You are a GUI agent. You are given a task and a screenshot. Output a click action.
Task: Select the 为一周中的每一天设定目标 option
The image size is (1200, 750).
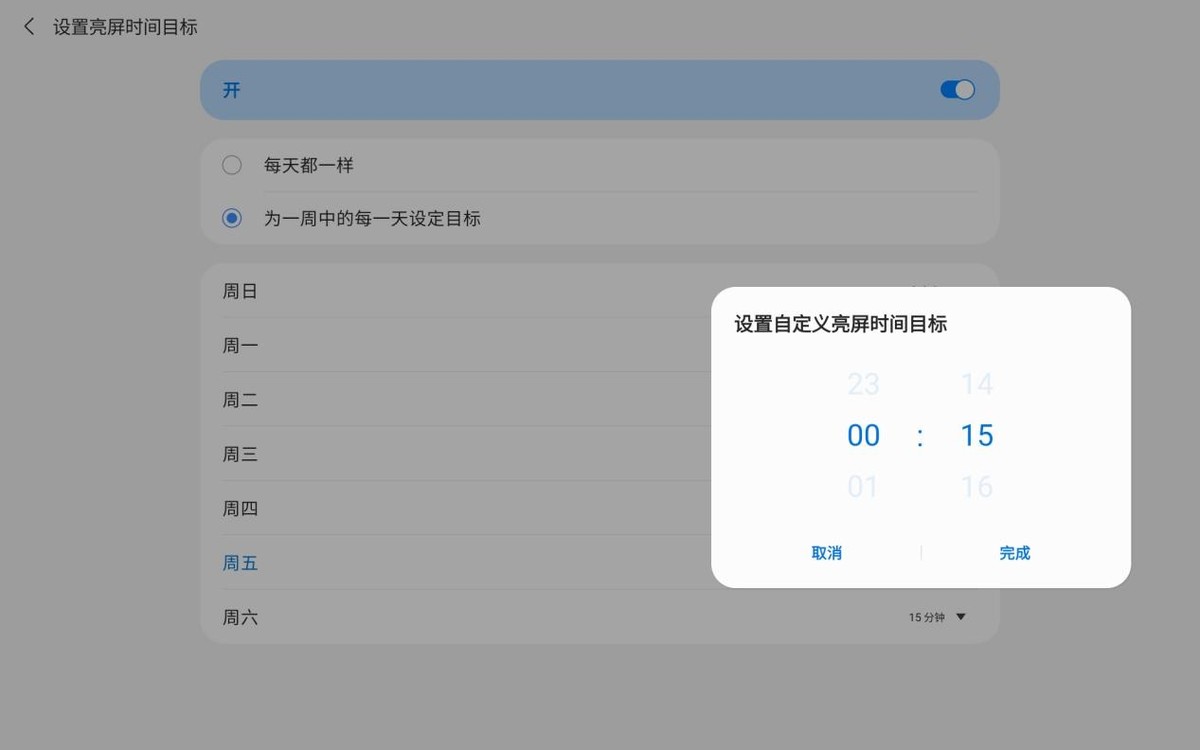point(231,218)
